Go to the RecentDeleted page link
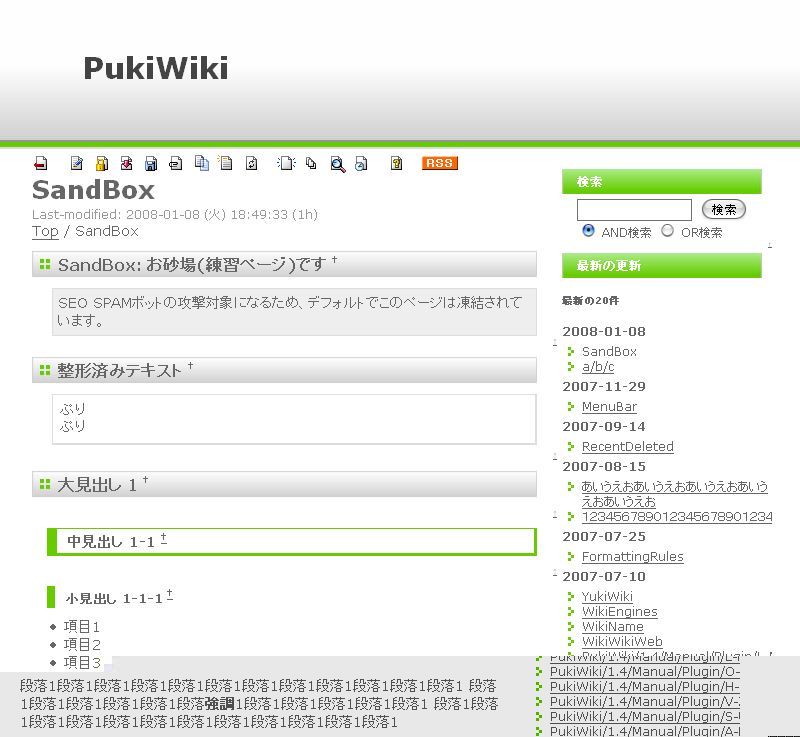800x737 pixels. point(627,447)
